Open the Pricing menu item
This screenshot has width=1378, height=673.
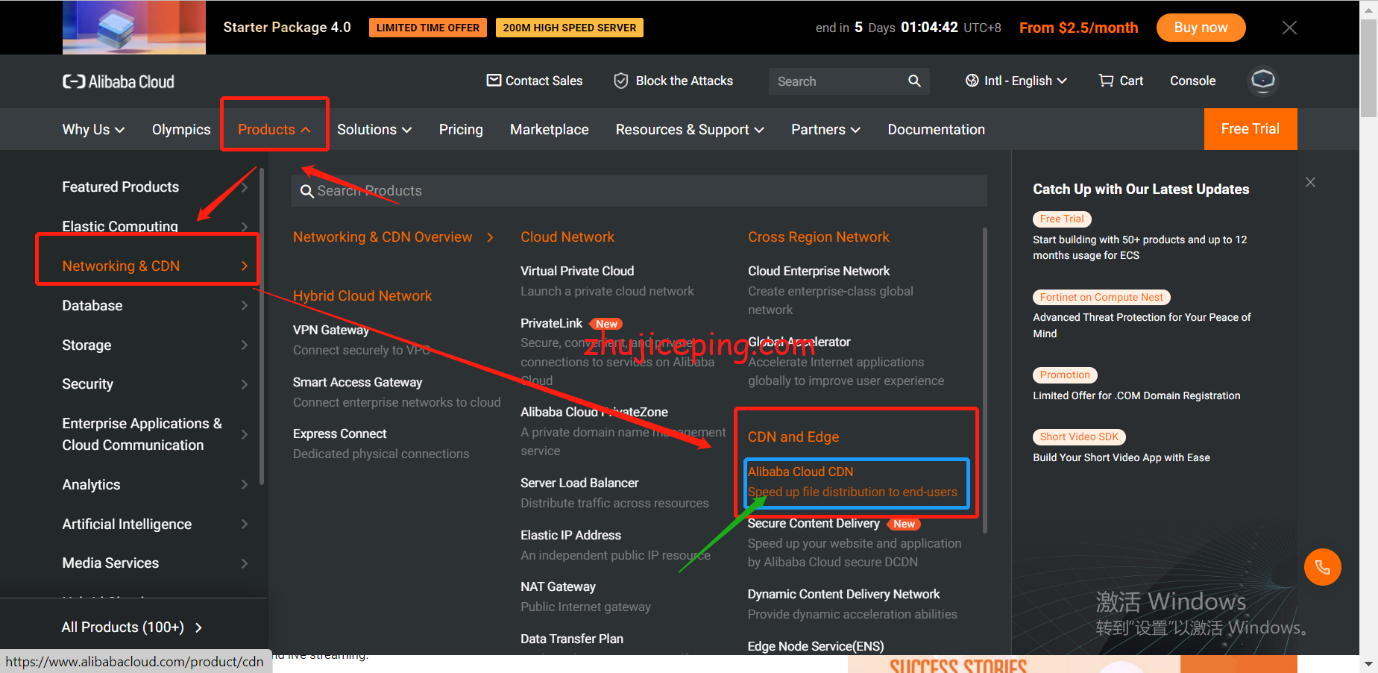pyautogui.click(x=461, y=129)
